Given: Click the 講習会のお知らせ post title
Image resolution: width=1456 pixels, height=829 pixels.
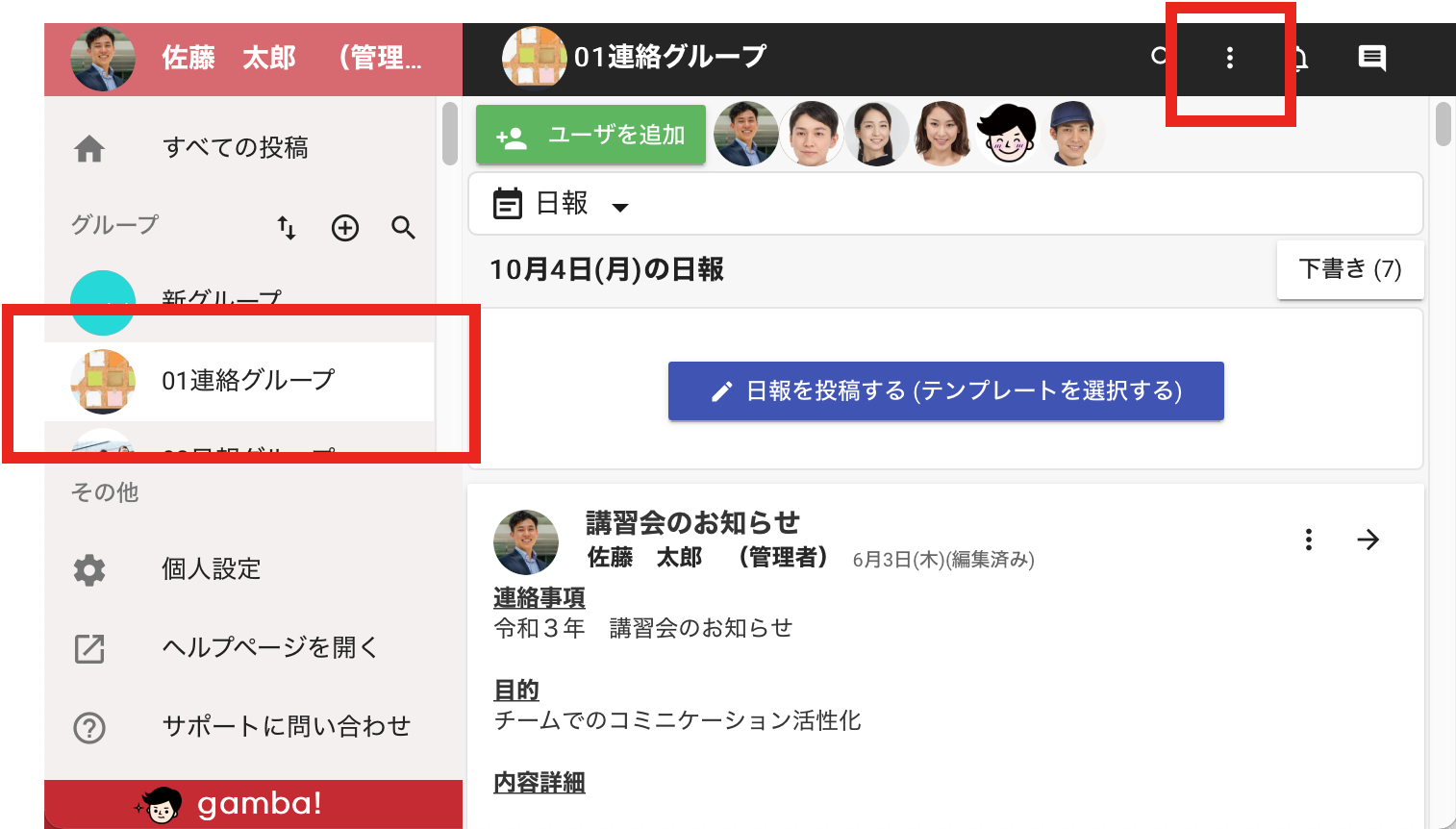Looking at the screenshot, I should [692, 523].
